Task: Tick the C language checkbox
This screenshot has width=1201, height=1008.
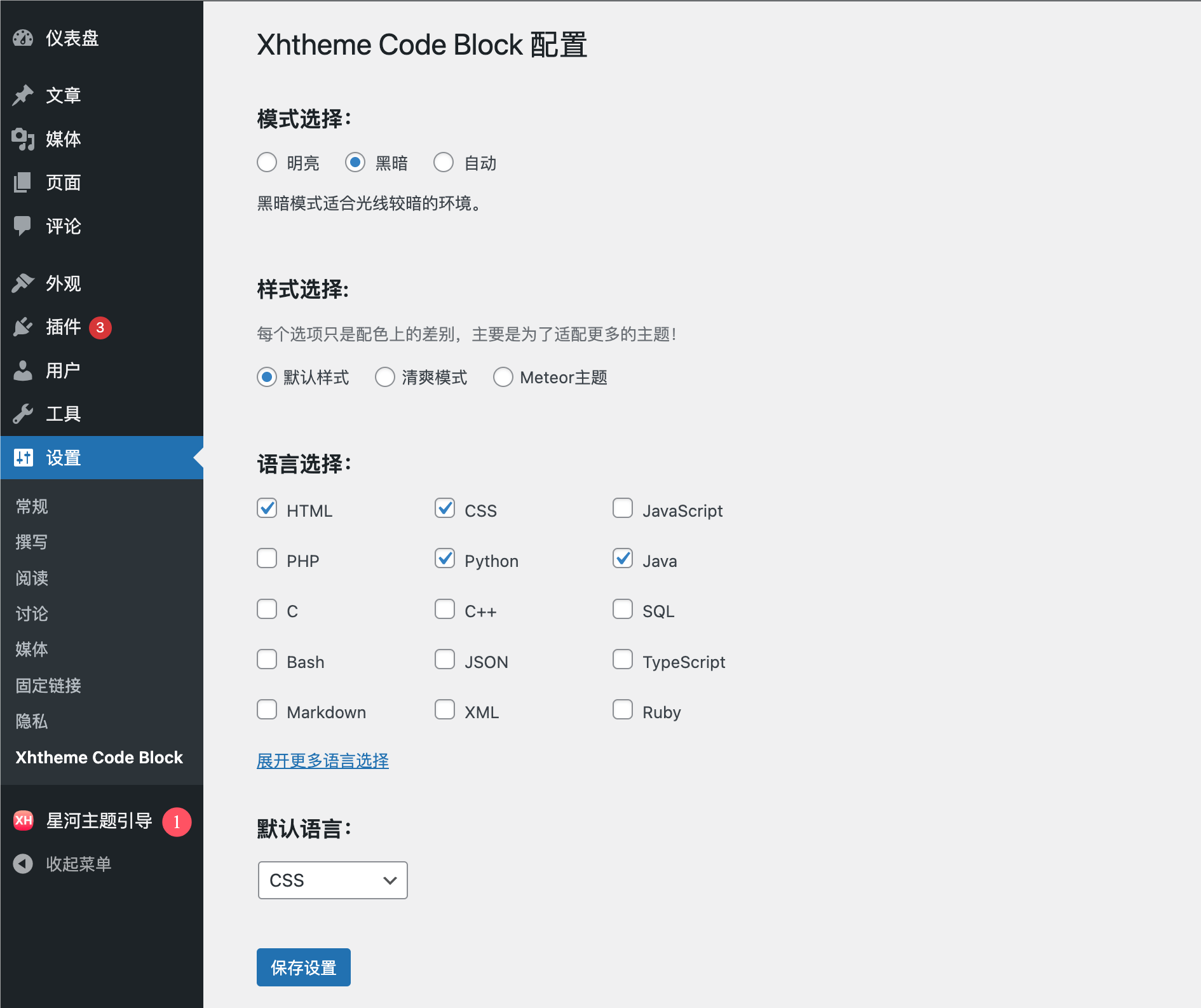Action: click(267, 609)
